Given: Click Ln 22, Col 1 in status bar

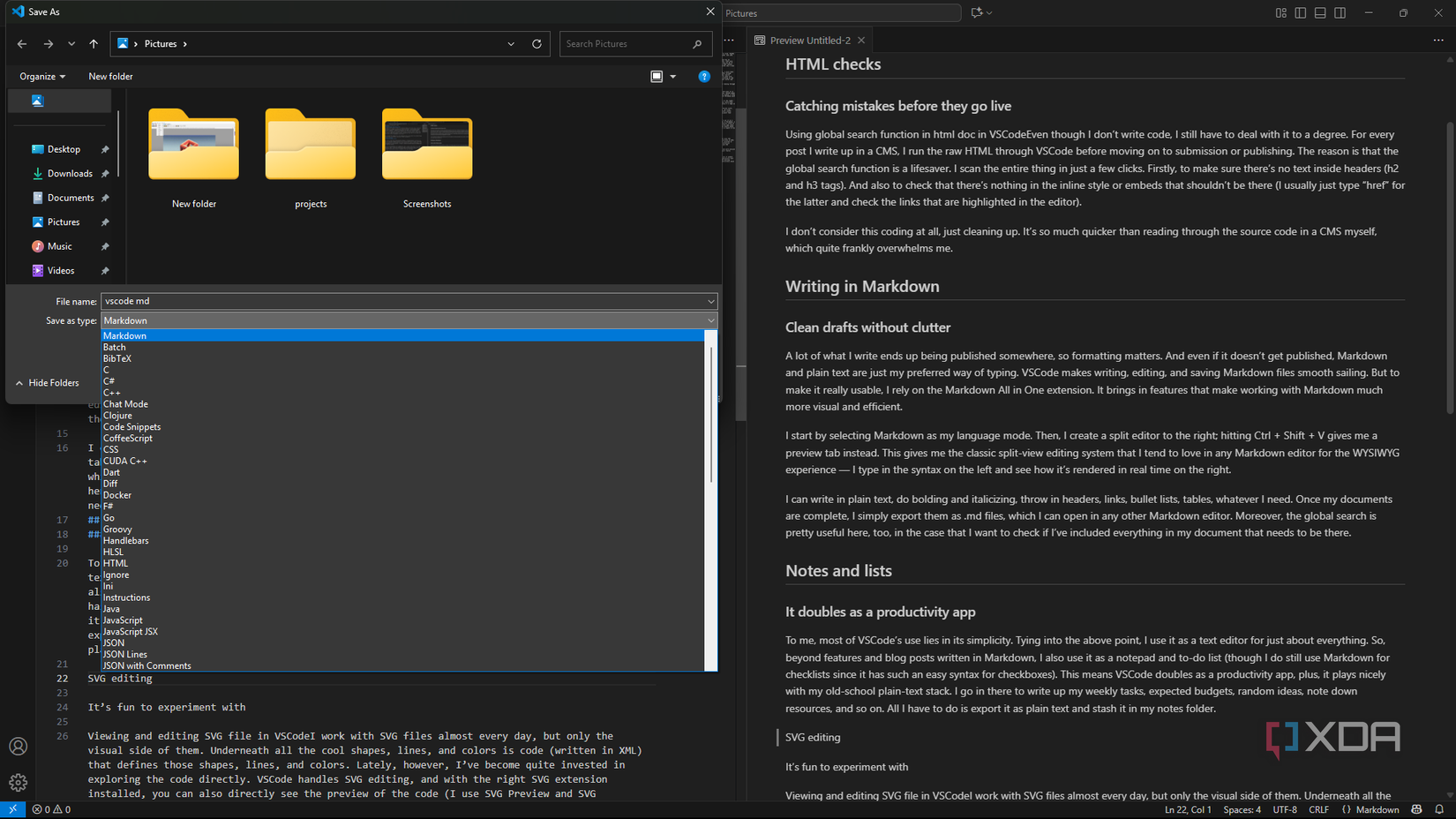Looking at the screenshot, I should [x=1188, y=809].
